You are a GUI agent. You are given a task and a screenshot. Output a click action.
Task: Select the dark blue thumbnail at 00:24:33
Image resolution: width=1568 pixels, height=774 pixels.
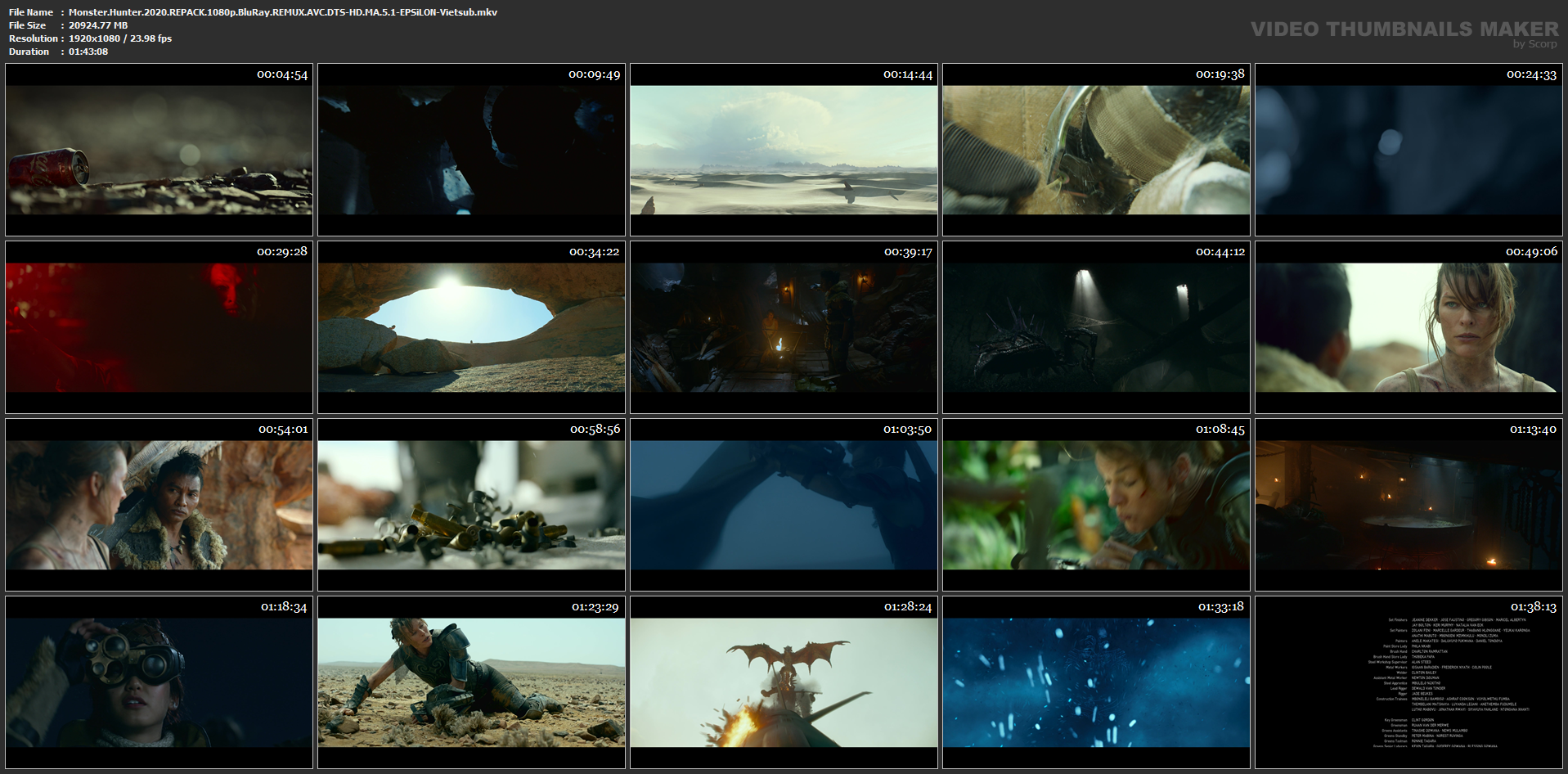[x=1409, y=150]
